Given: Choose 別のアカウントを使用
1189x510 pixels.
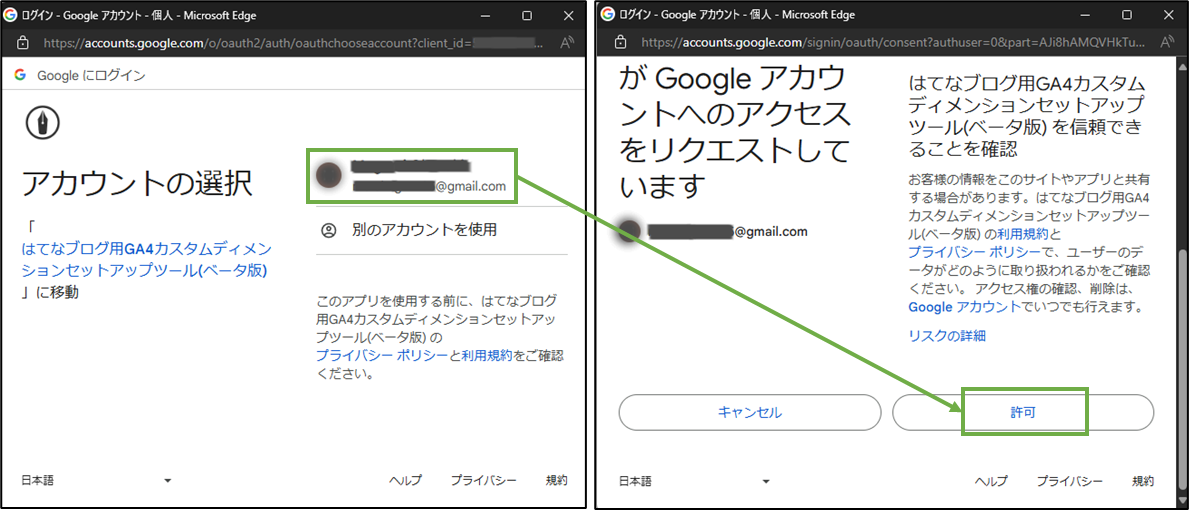Looking at the screenshot, I should click(441, 230).
